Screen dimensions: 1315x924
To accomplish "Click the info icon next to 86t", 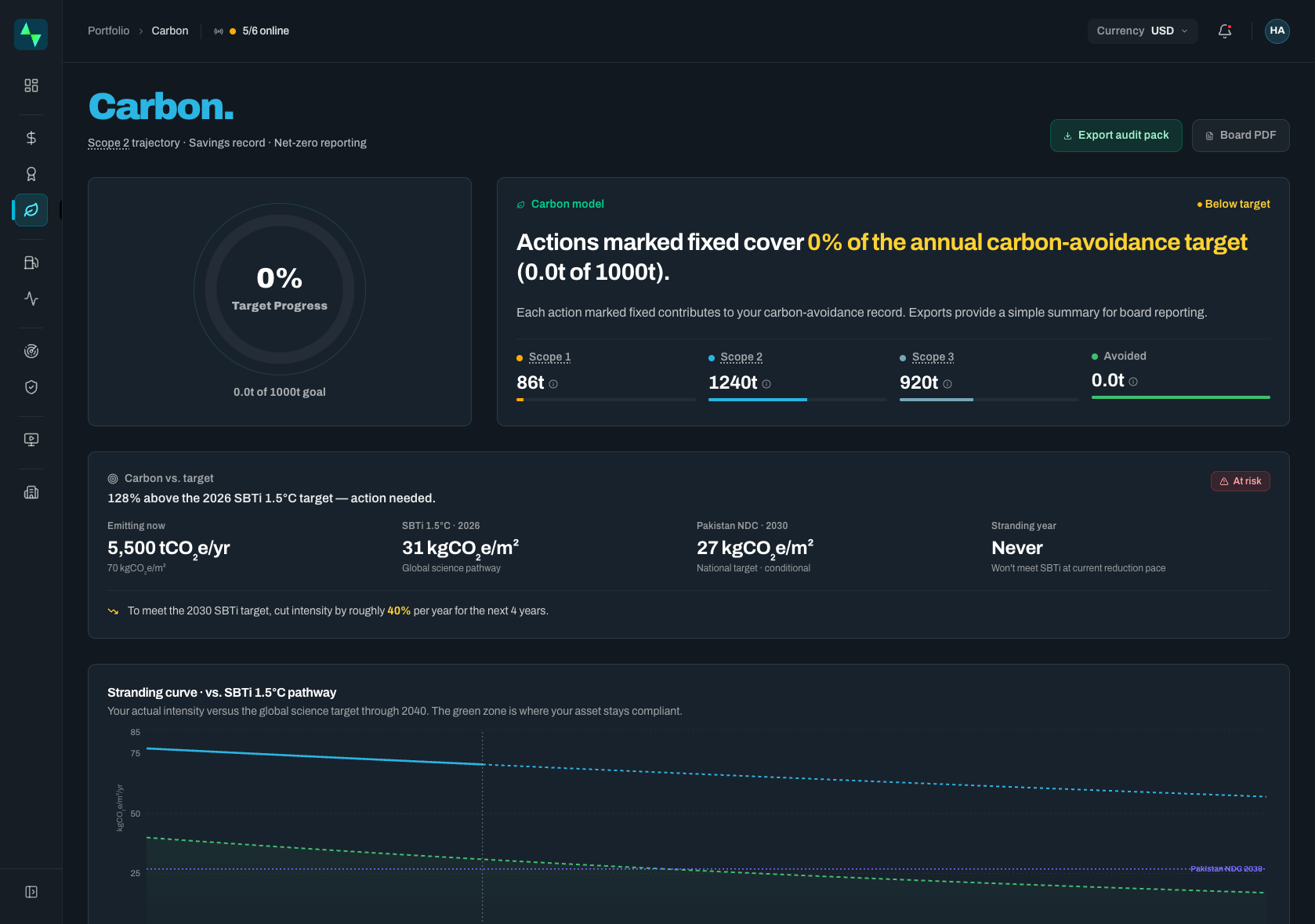I will coord(553,384).
